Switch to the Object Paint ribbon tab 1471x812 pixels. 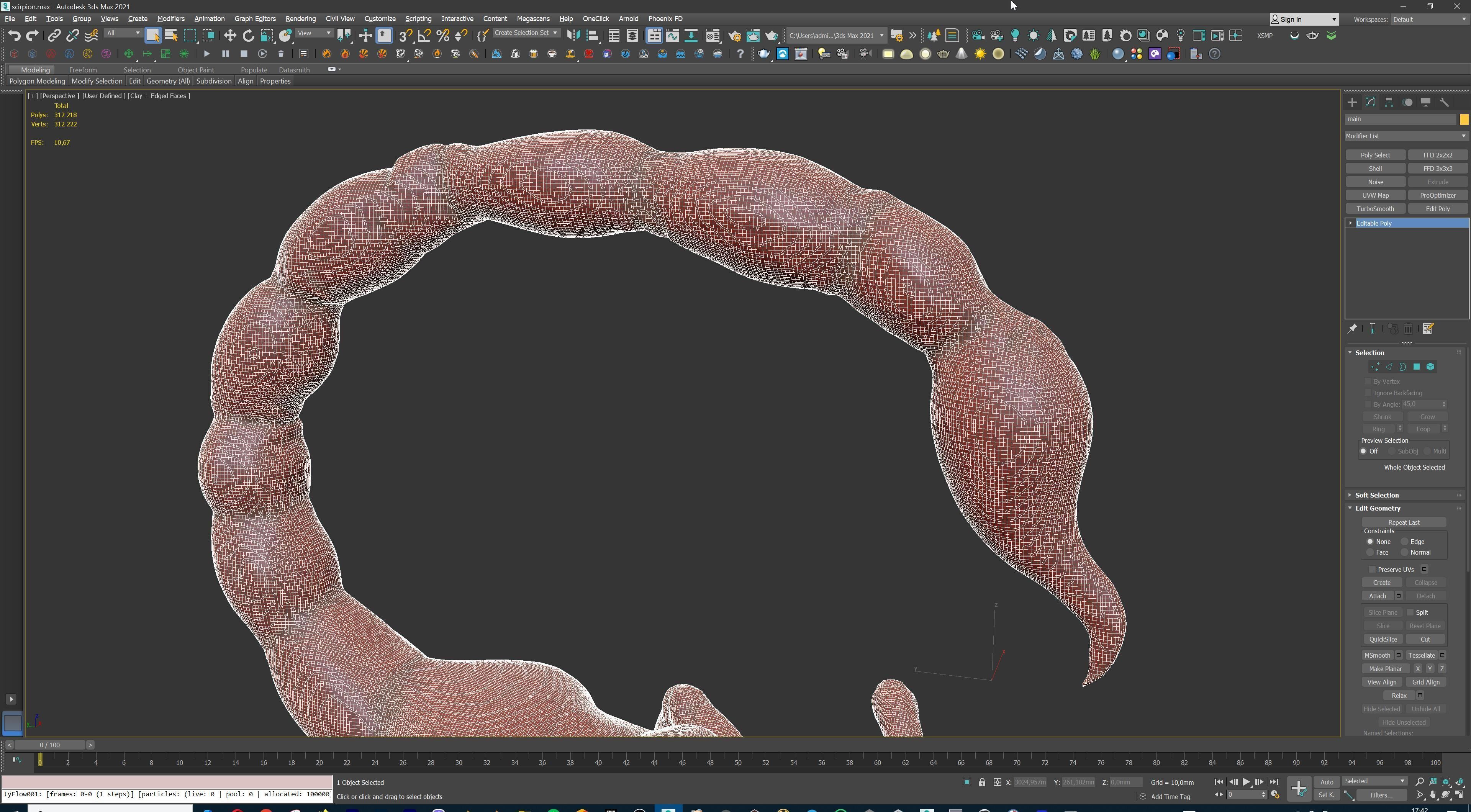[x=195, y=70]
